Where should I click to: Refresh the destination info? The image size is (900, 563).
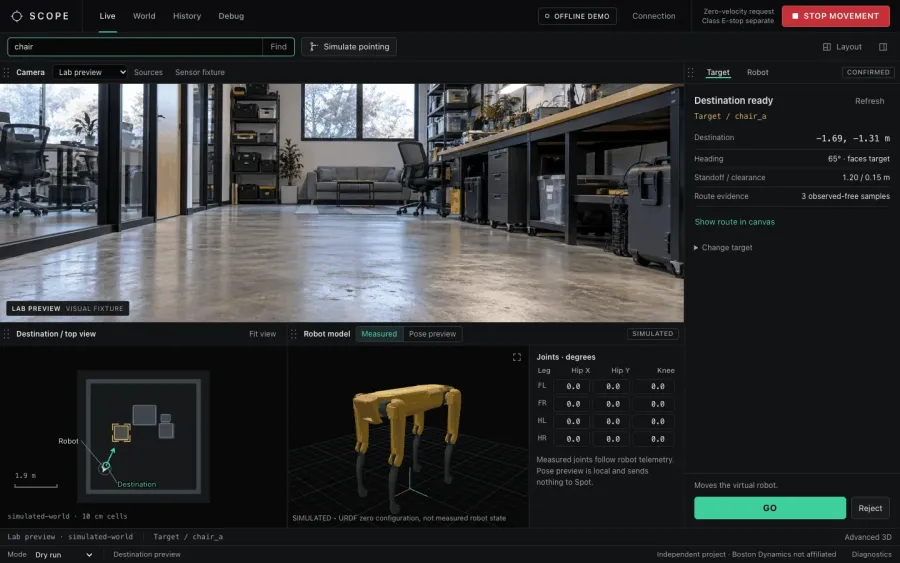[870, 101]
